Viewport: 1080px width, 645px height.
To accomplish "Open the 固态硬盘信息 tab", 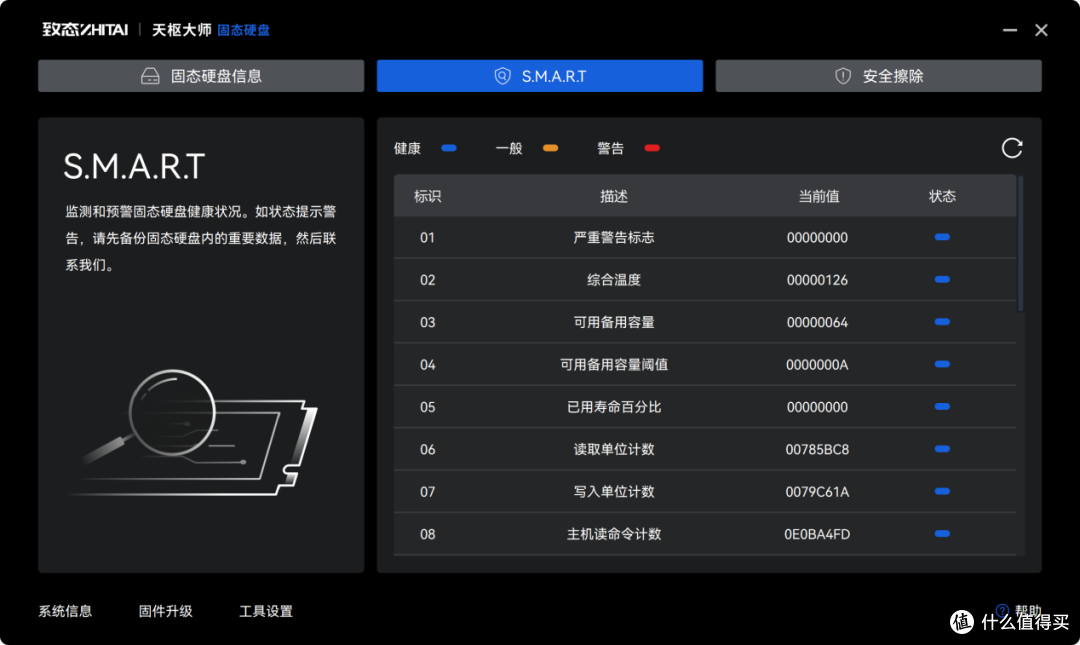I will [x=201, y=76].
